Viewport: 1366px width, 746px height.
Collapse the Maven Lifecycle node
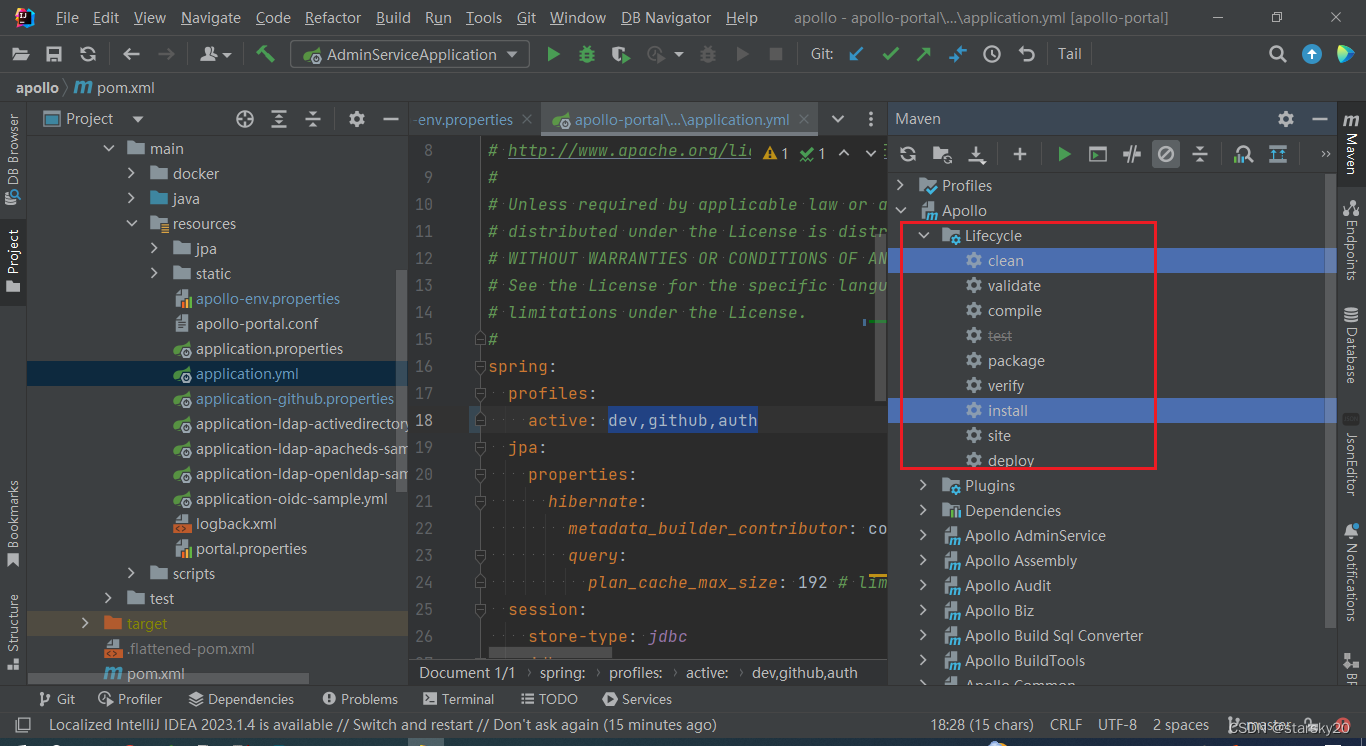point(924,235)
